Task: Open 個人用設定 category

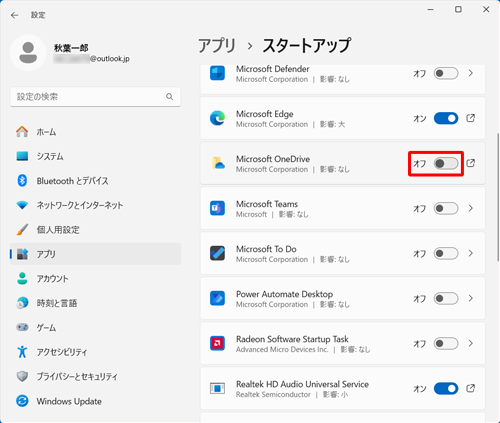Action: pyautogui.click(x=95, y=229)
